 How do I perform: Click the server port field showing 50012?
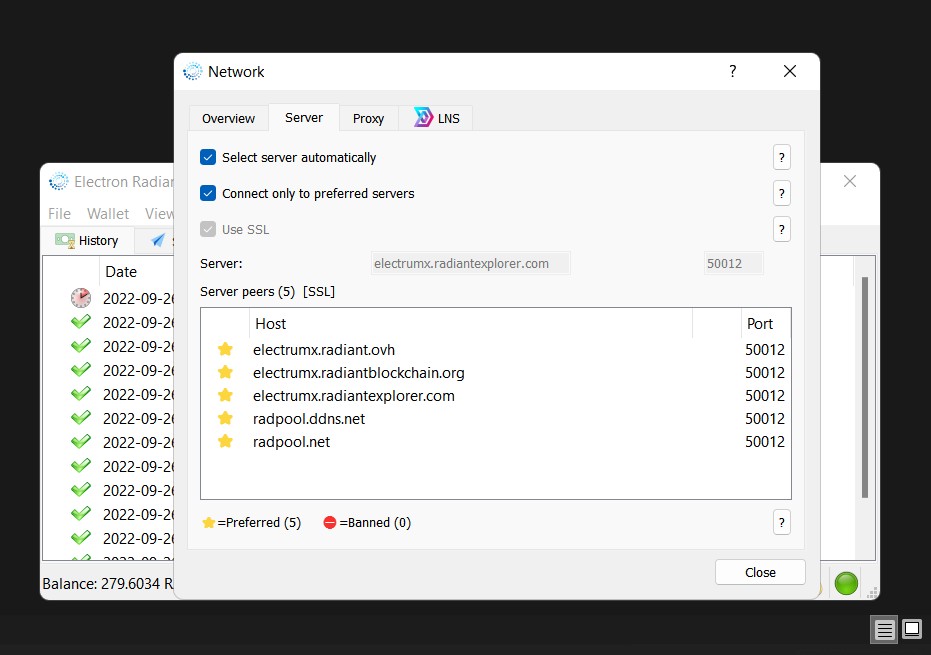pos(733,264)
